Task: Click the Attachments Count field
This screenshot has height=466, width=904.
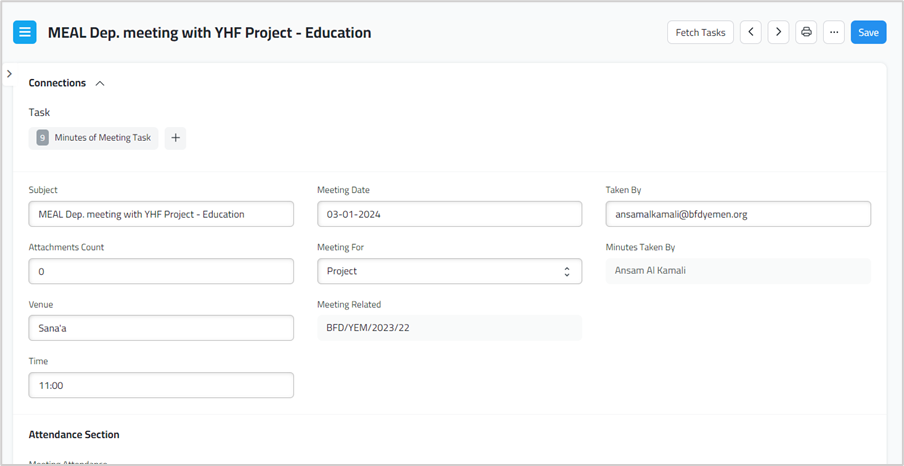Action: coord(161,271)
